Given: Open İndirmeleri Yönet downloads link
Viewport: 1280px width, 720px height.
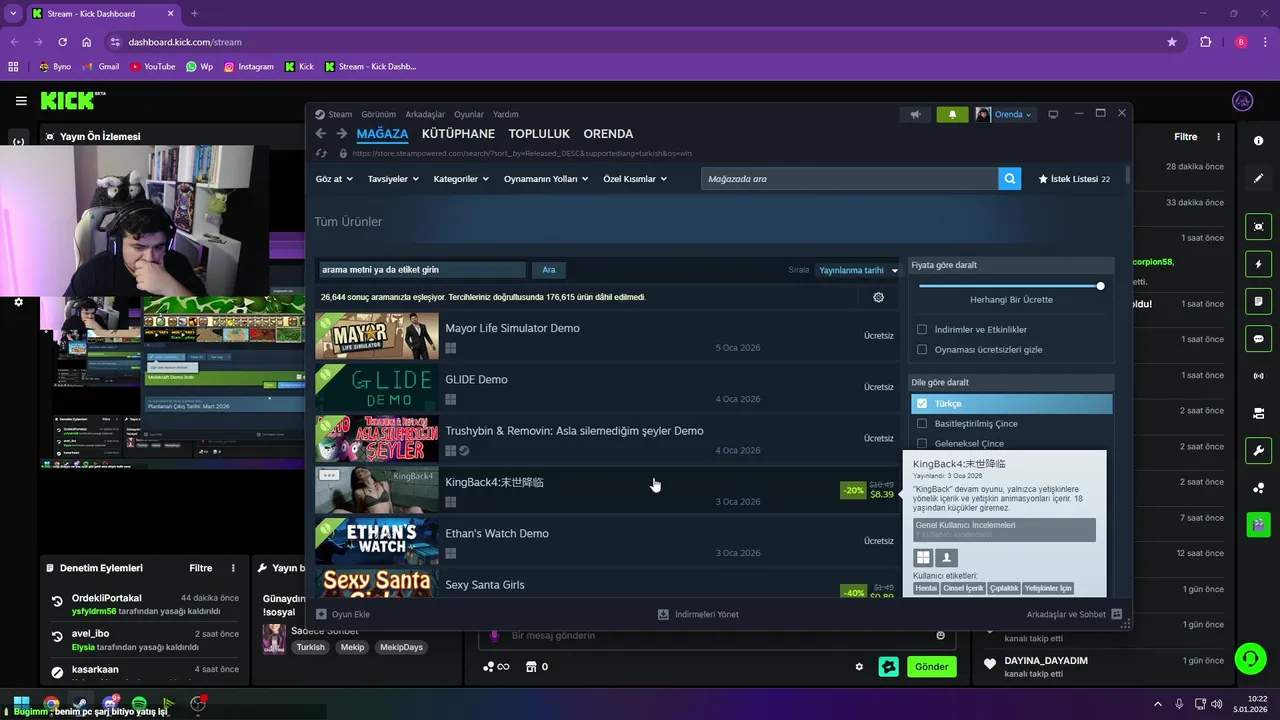Looking at the screenshot, I should (x=698, y=614).
